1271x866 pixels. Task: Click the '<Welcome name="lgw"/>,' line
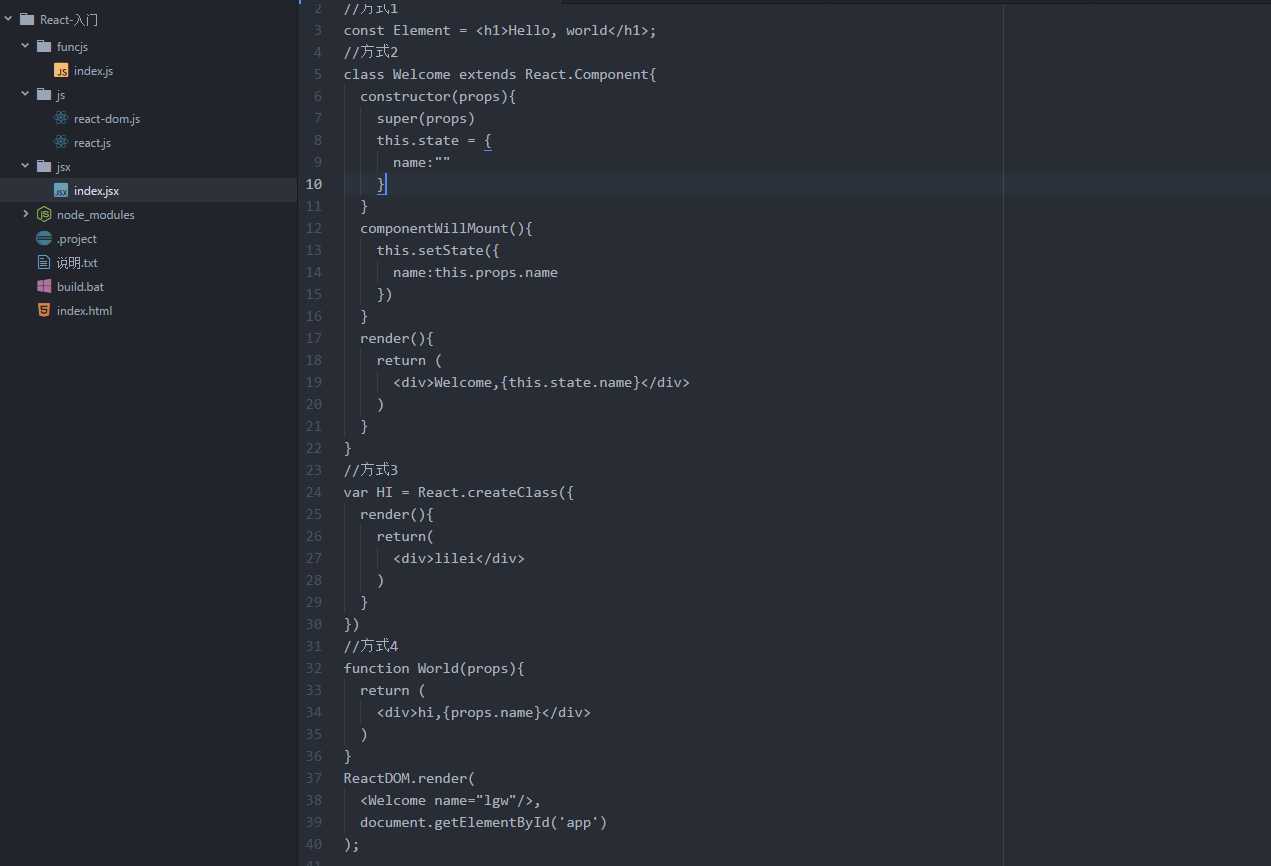pyautogui.click(x=450, y=800)
